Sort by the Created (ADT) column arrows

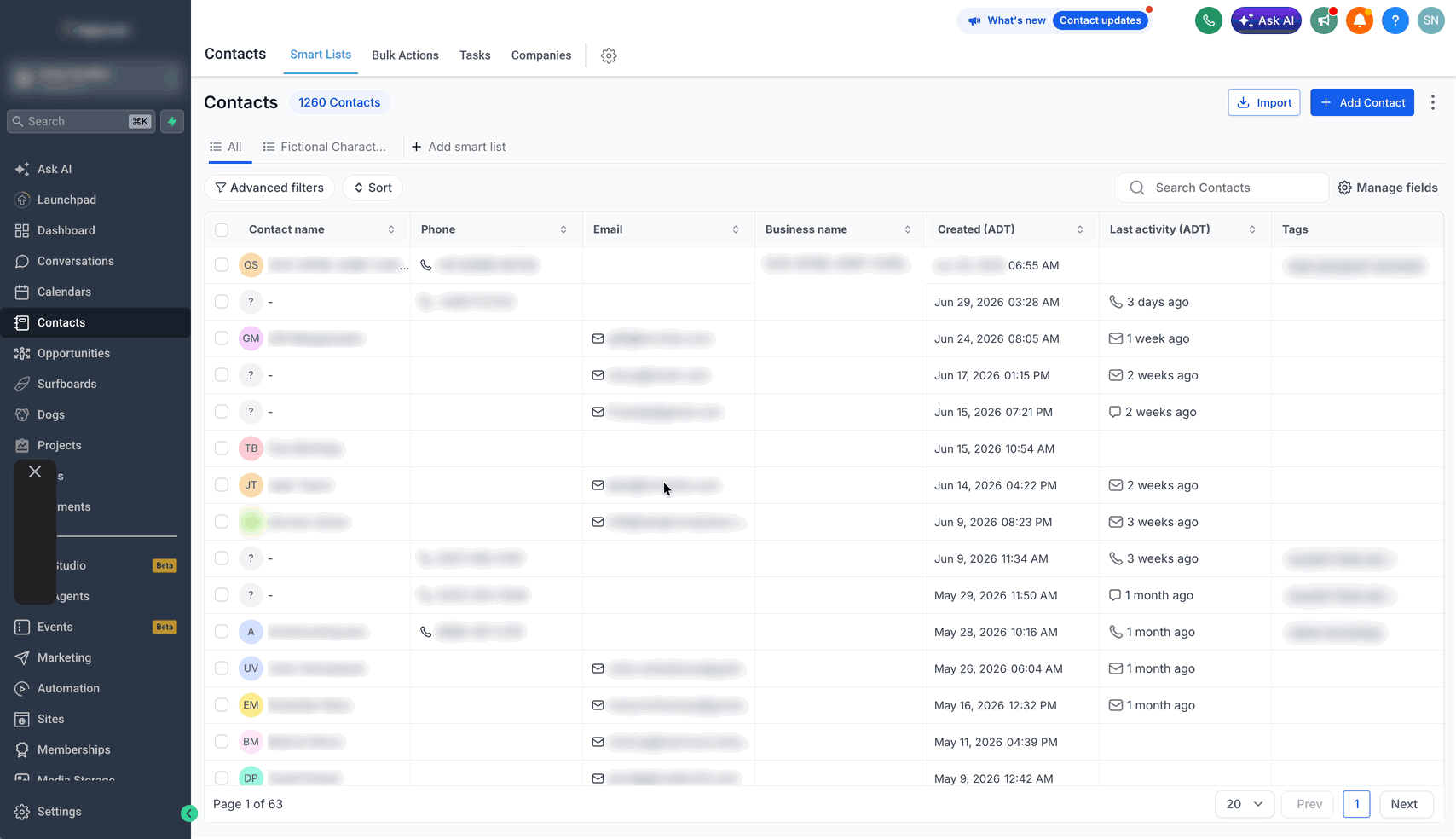pyautogui.click(x=1080, y=229)
